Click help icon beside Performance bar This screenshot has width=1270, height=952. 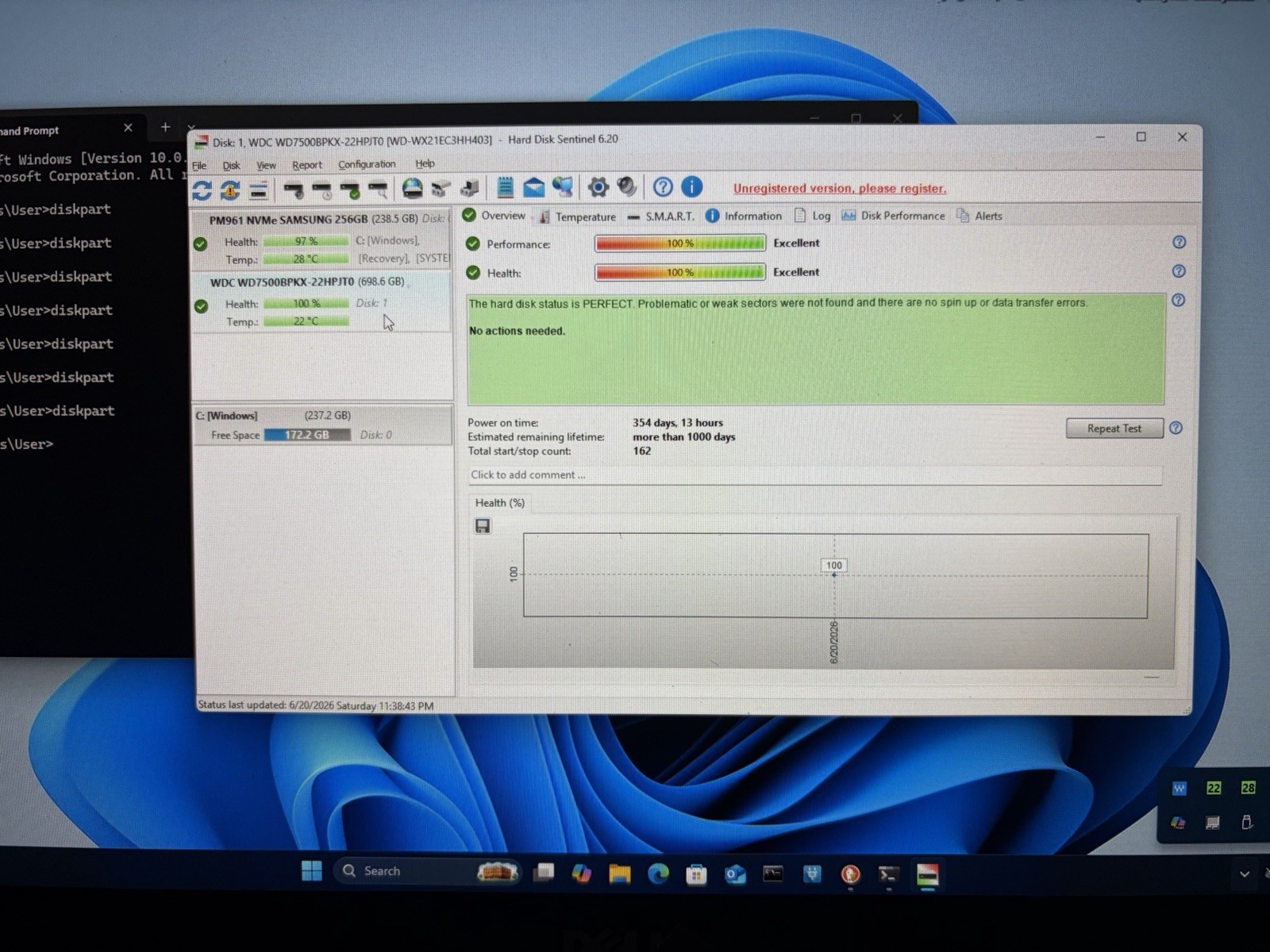pyautogui.click(x=1180, y=242)
